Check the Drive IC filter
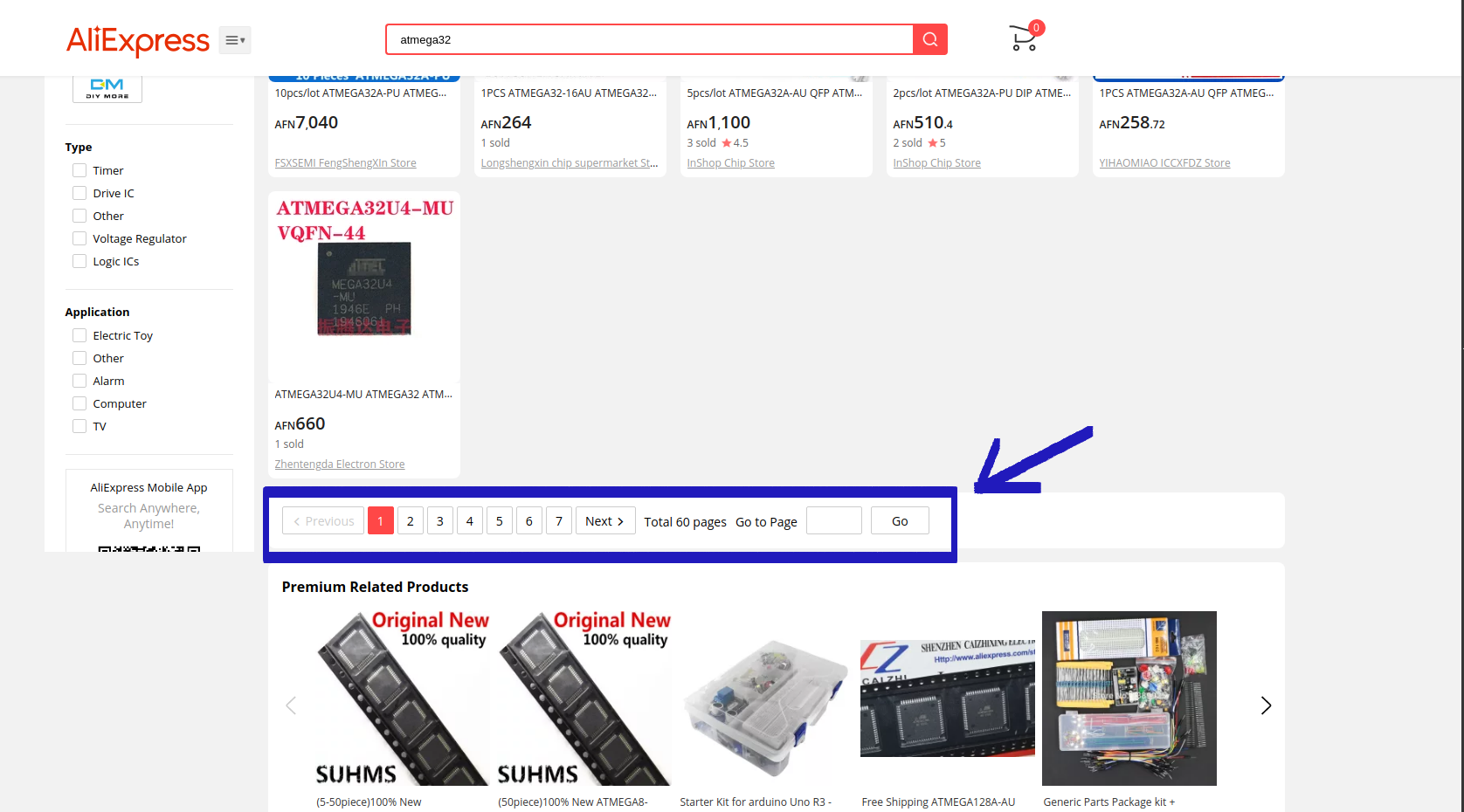Viewport: 1464px width, 812px height. coord(79,193)
